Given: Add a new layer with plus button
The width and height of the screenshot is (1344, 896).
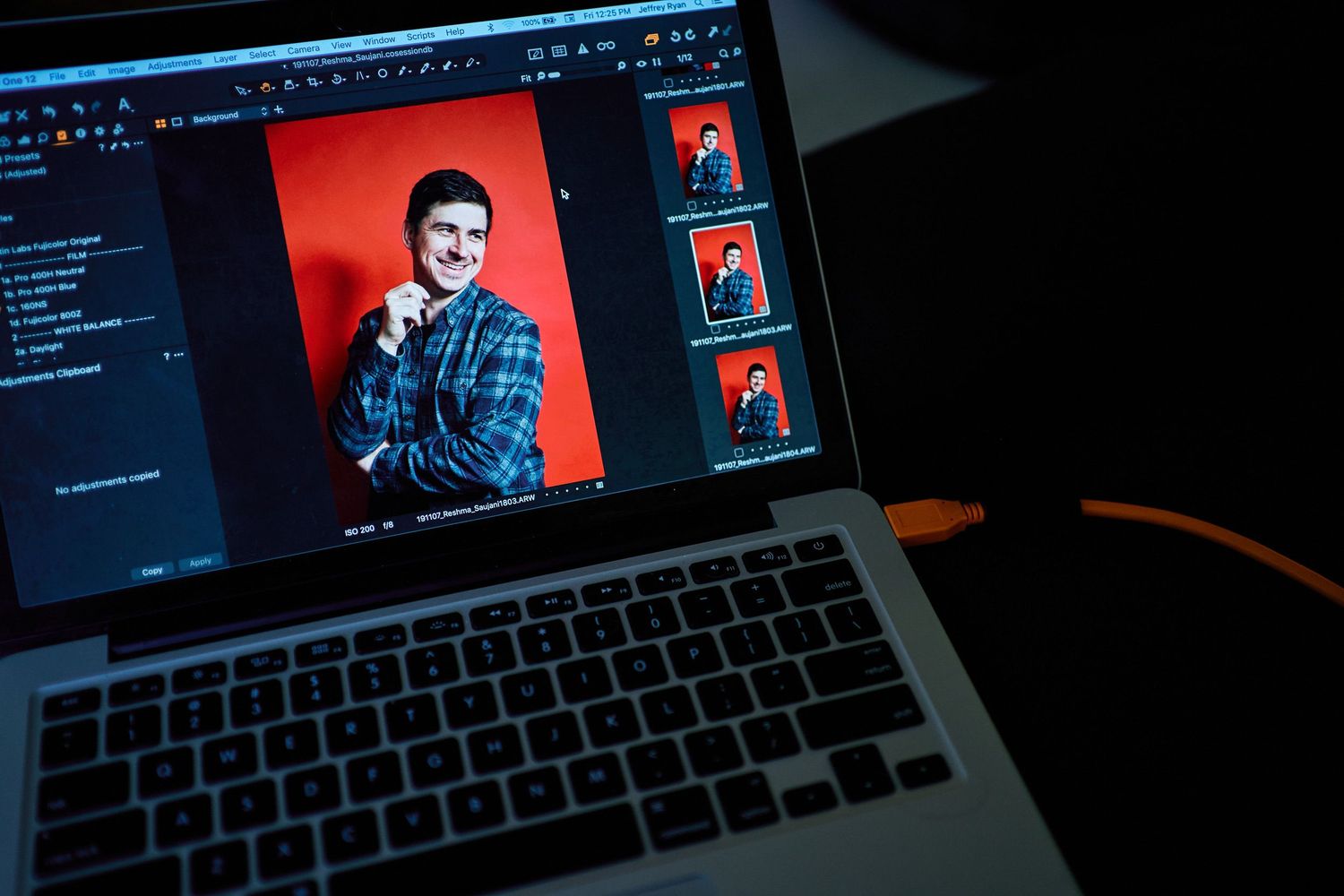Looking at the screenshot, I should pos(279,109).
